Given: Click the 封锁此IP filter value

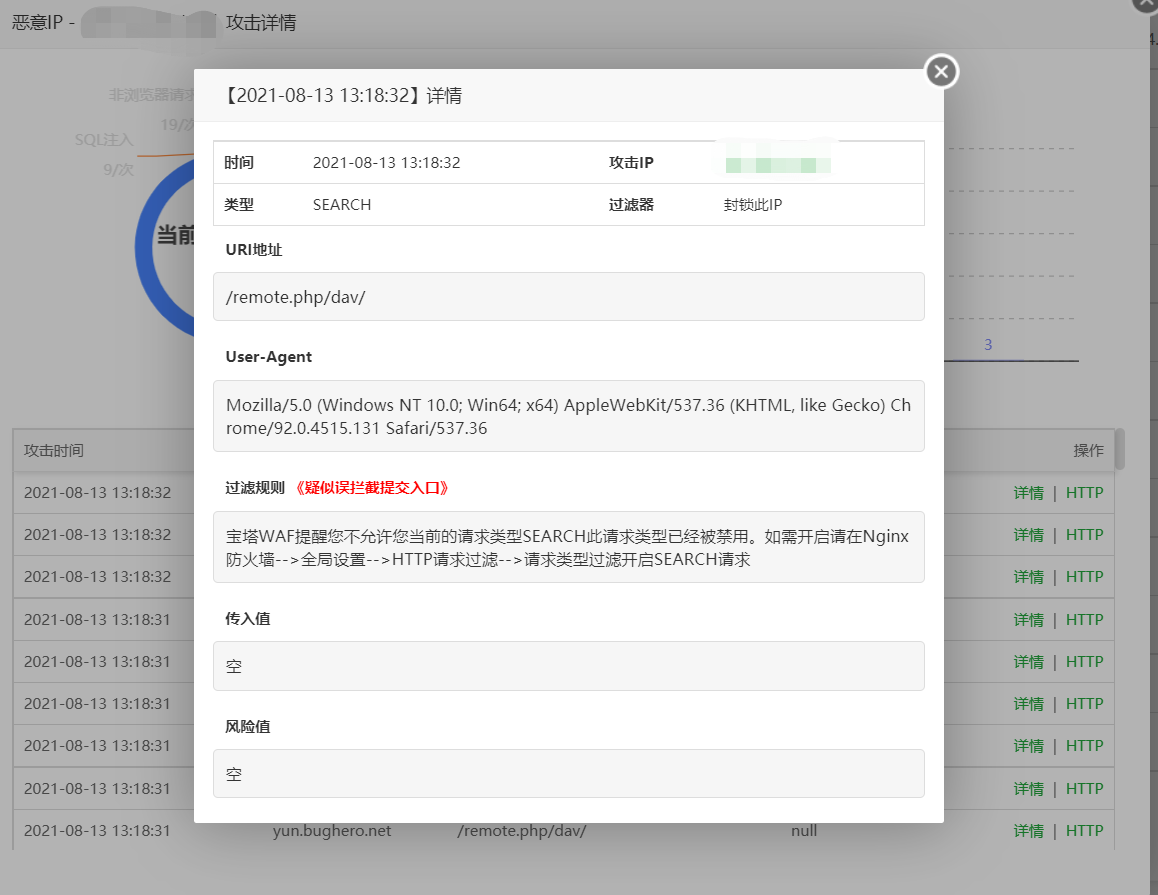Looking at the screenshot, I should pos(753,205).
